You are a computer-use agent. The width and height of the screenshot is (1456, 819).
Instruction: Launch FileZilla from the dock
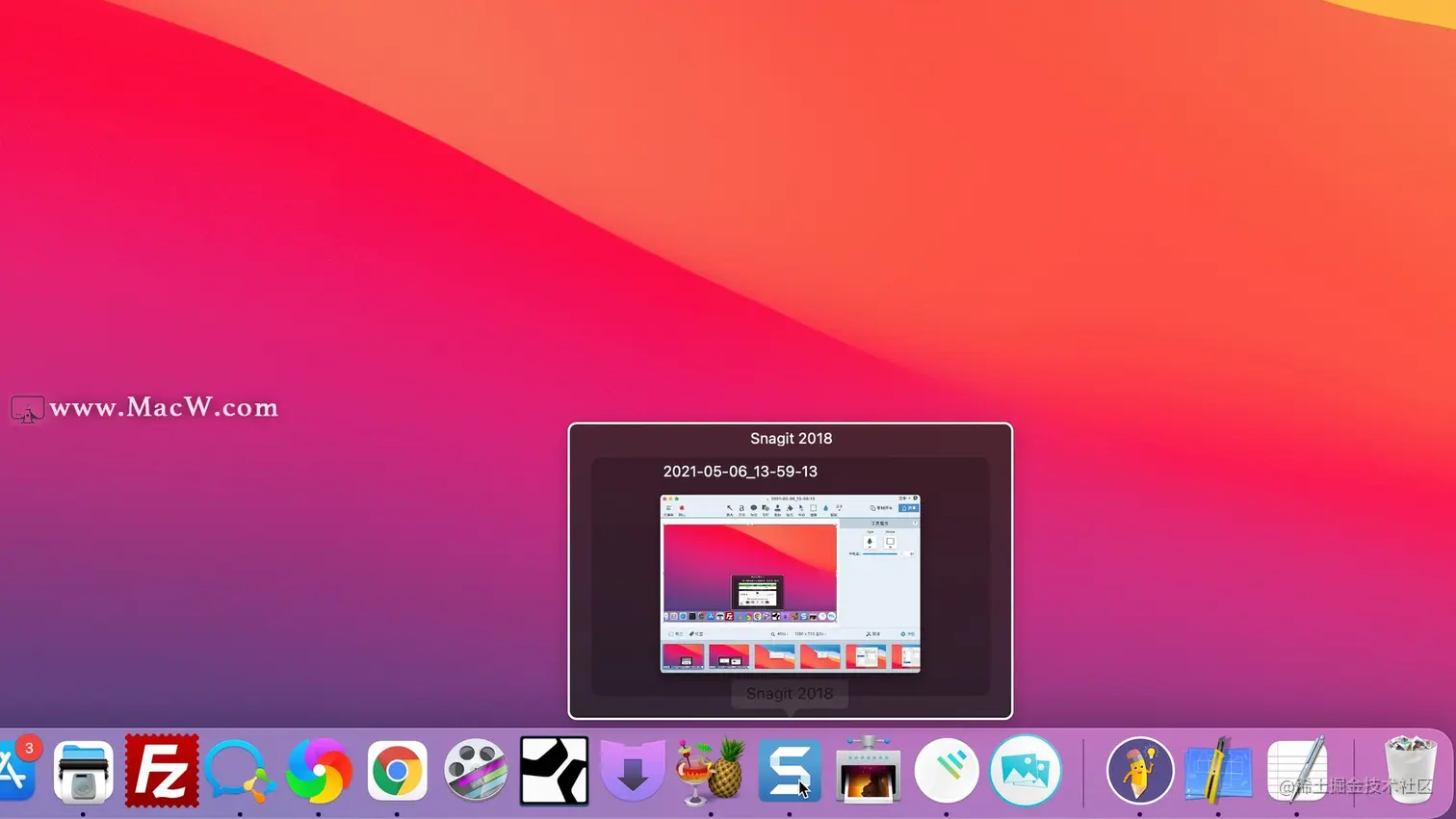pyautogui.click(x=162, y=770)
